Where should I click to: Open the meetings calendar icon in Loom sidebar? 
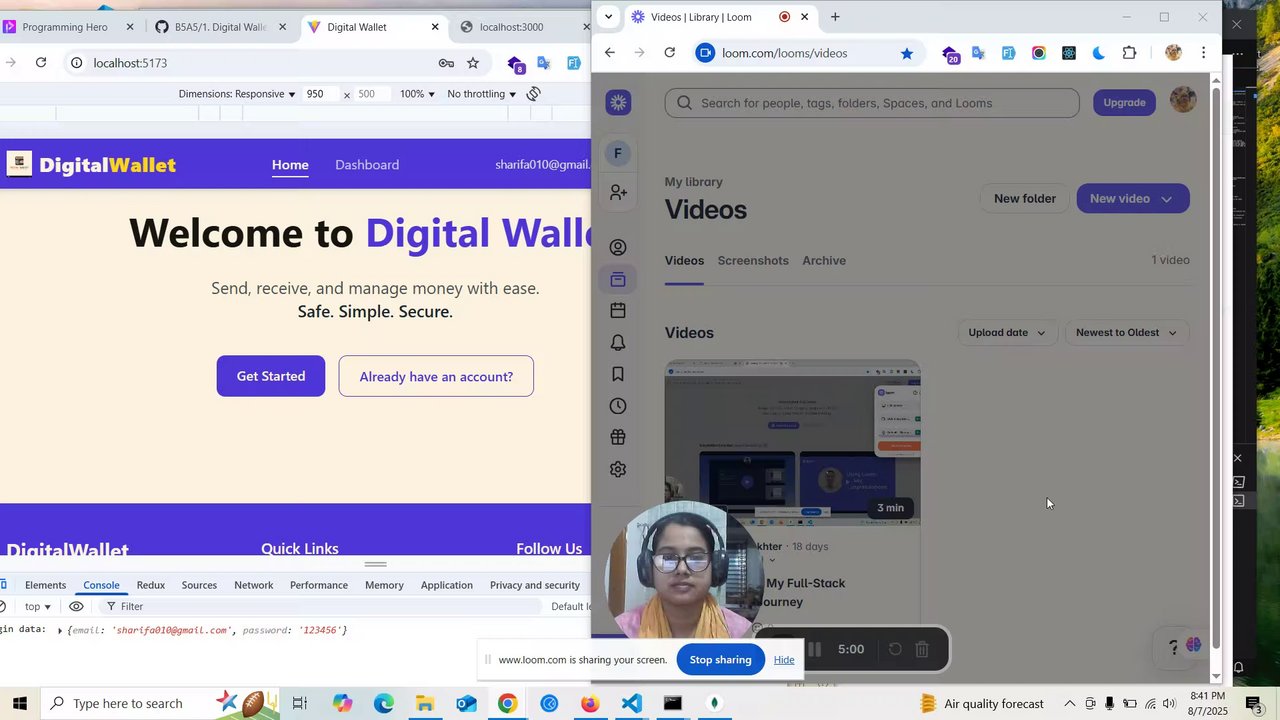618,311
